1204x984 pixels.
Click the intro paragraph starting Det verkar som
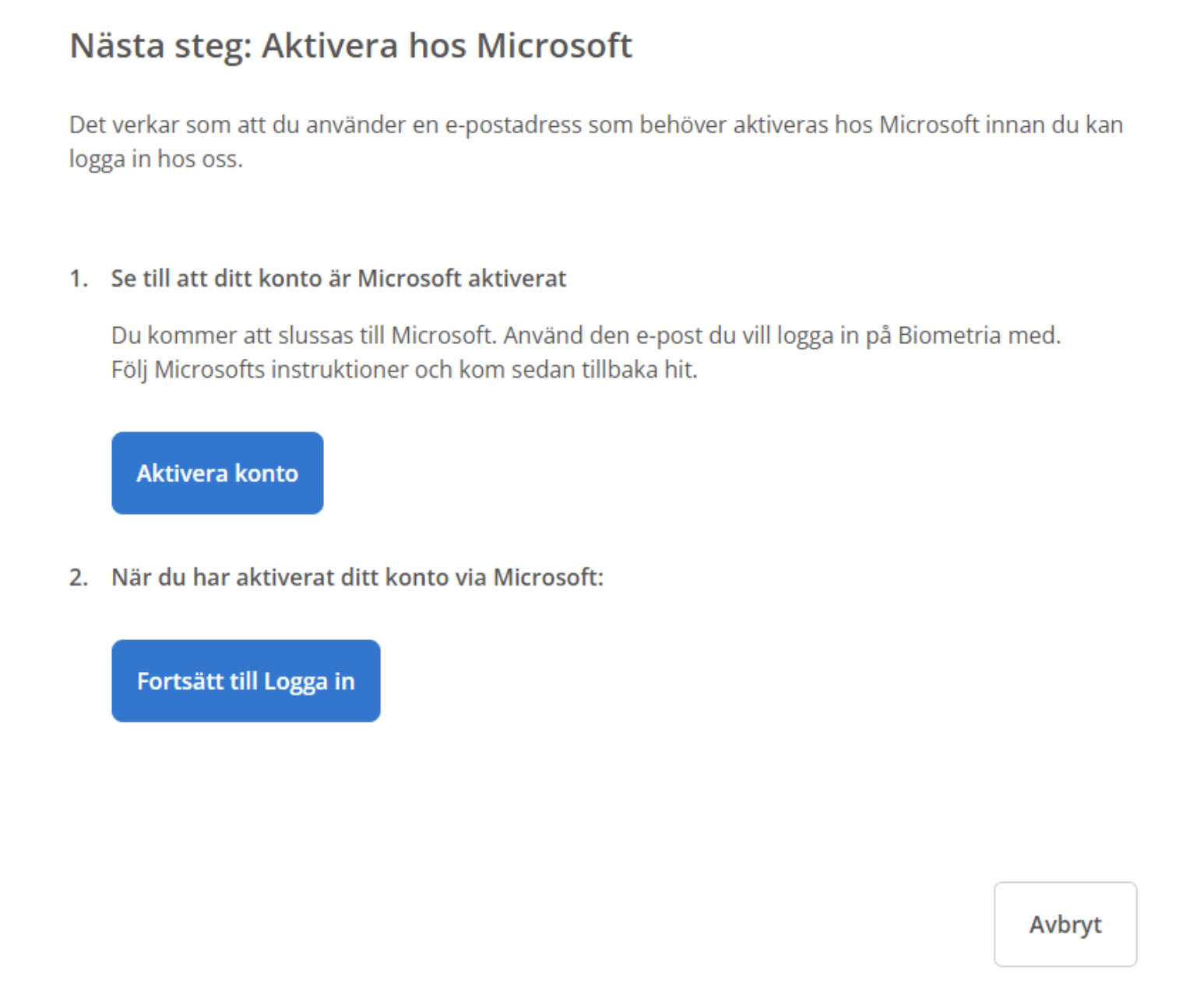pyautogui.click(x=596, y=142)
